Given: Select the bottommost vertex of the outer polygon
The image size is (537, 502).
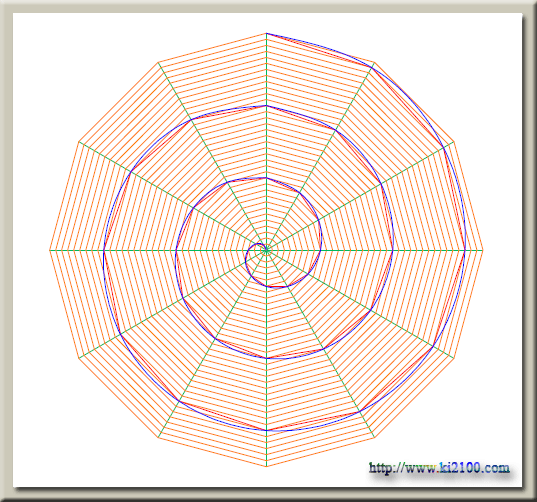Looking at the screenshot, I should (266, 466).
